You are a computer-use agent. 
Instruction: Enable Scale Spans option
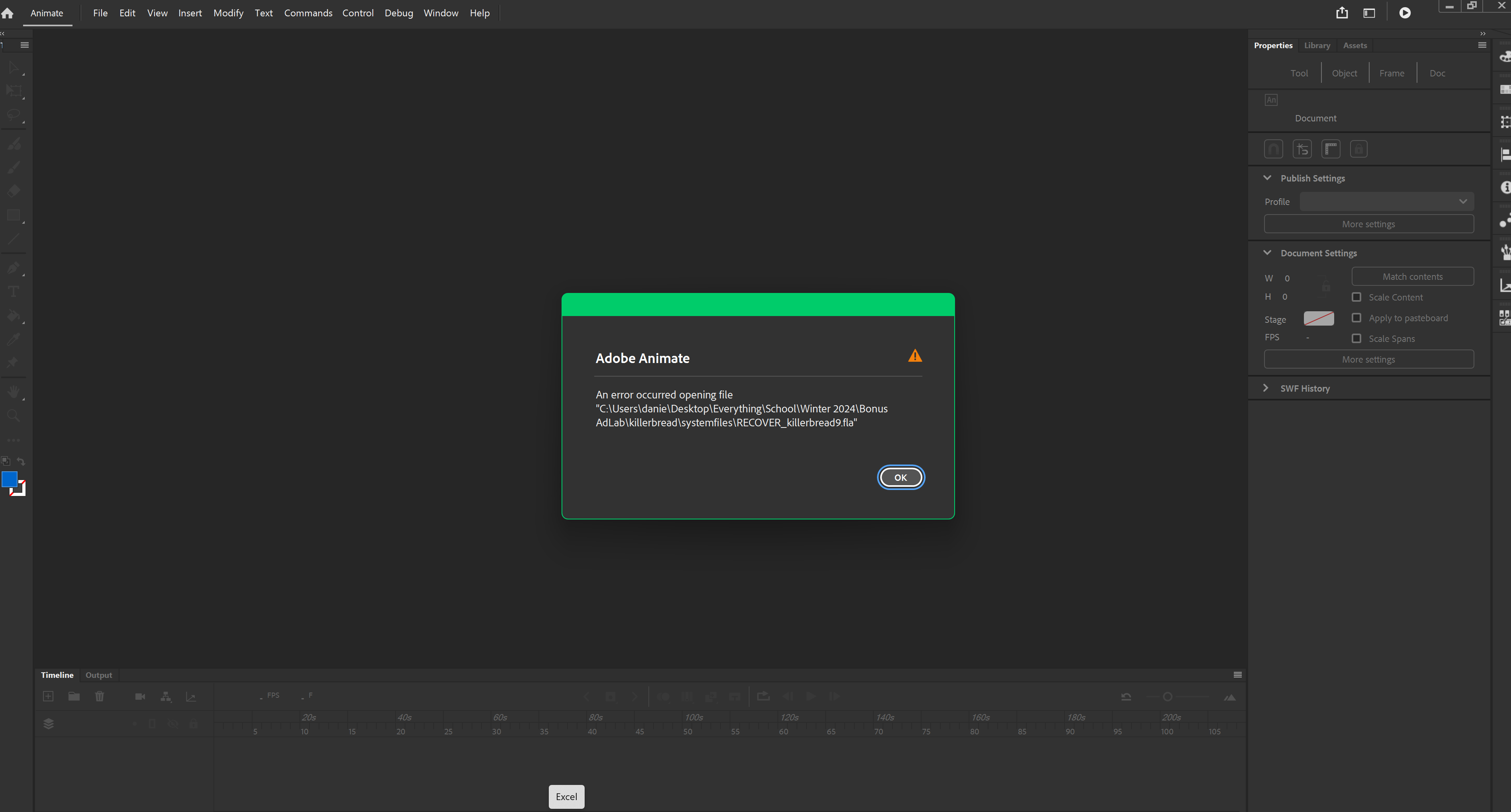coord(1356,338)
